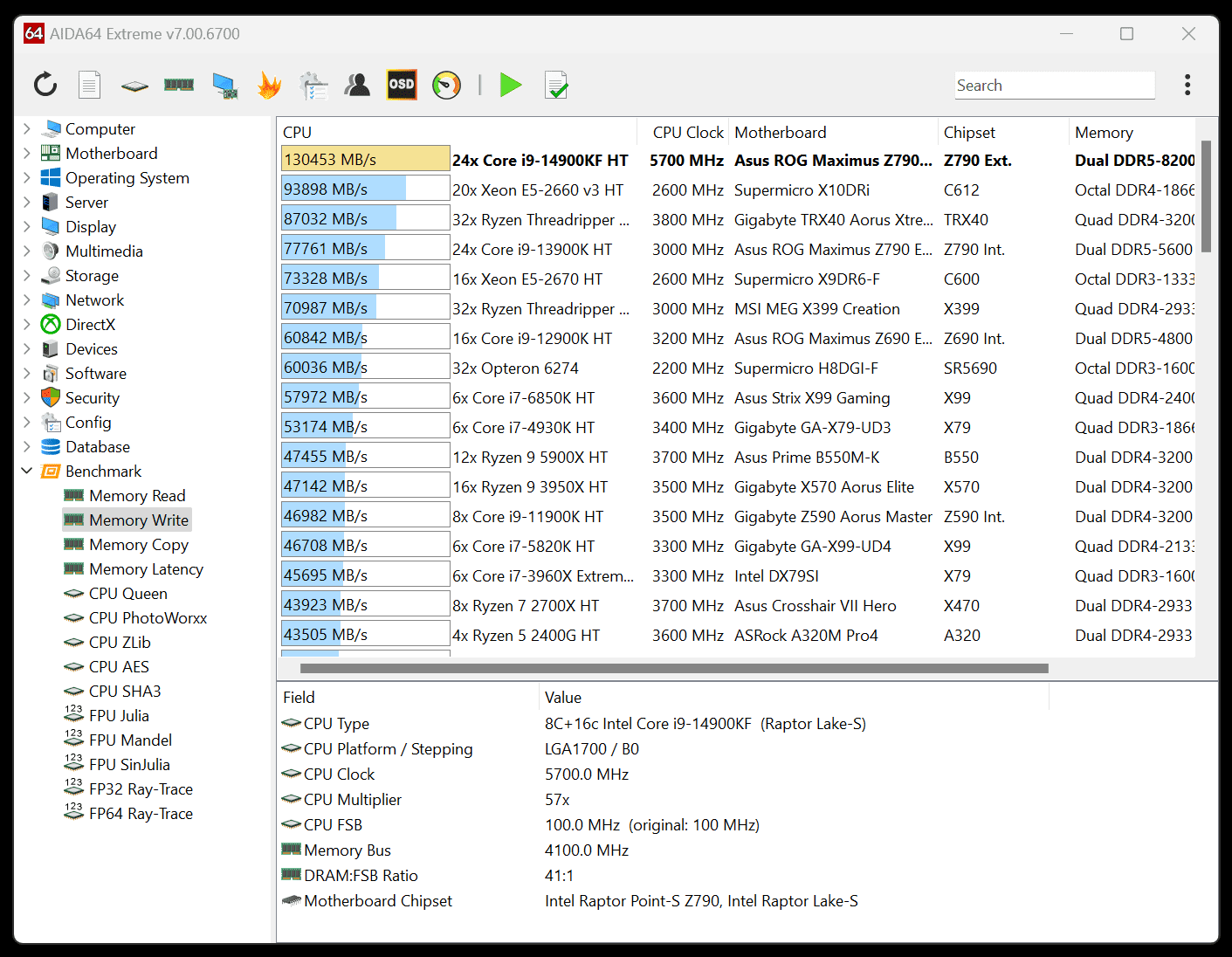This screenshot has height=957, width=1232.
Task: Collapse the Benchmark tree node
Action: 27,471
